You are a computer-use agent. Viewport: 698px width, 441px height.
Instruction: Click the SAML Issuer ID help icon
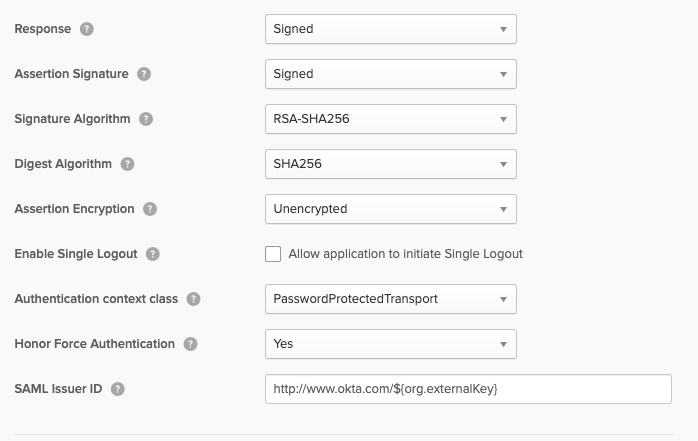(118, 389)
